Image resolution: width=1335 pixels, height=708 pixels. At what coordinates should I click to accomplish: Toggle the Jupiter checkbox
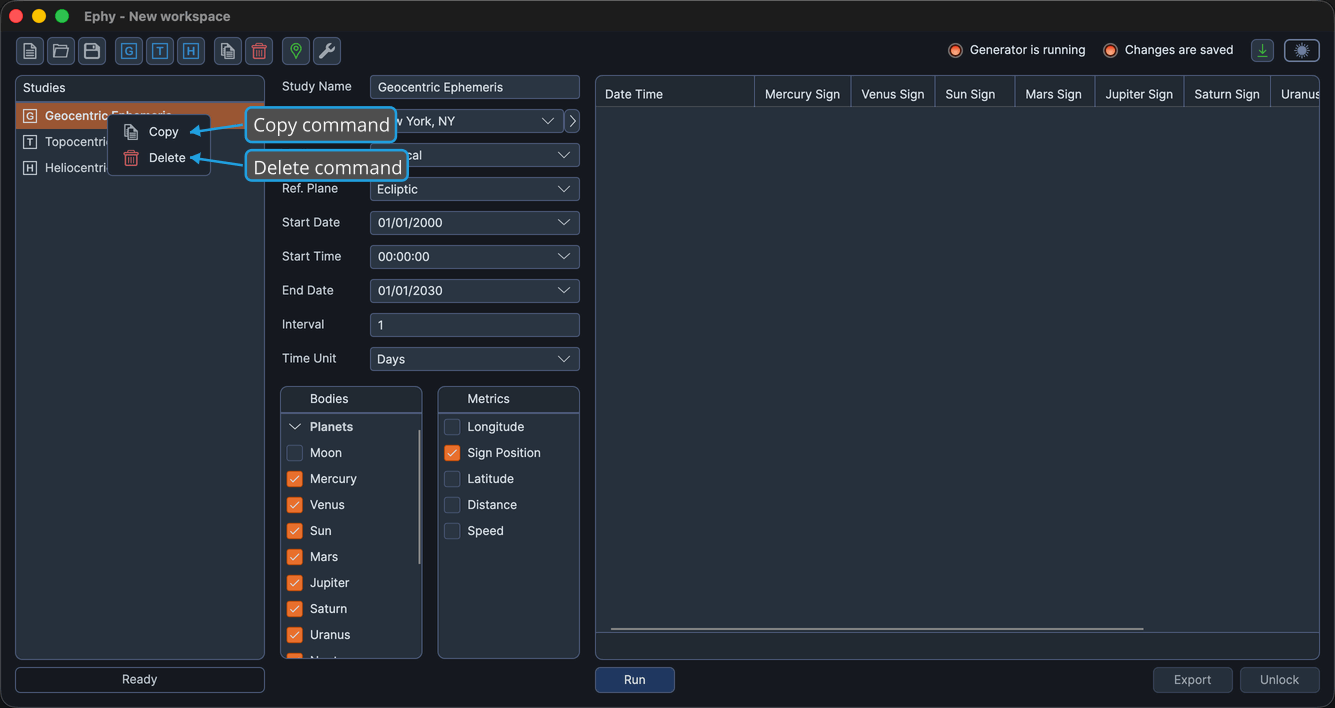pyautogui.click(x=295, y=583)
